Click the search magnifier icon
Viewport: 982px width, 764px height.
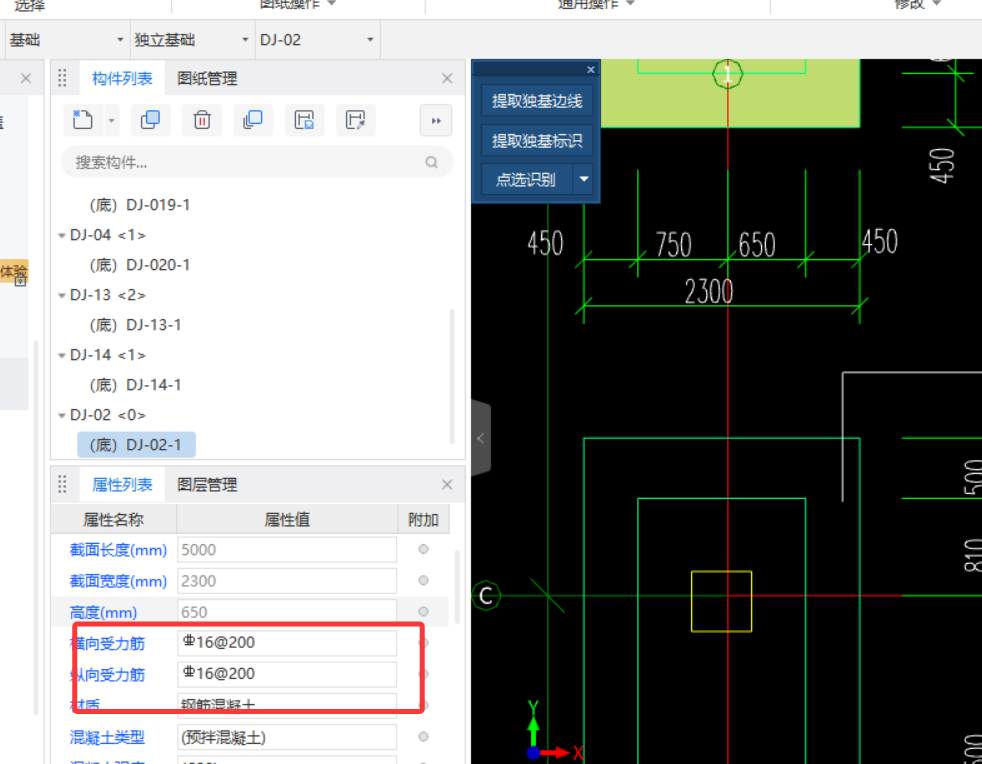tap(432, 162)
